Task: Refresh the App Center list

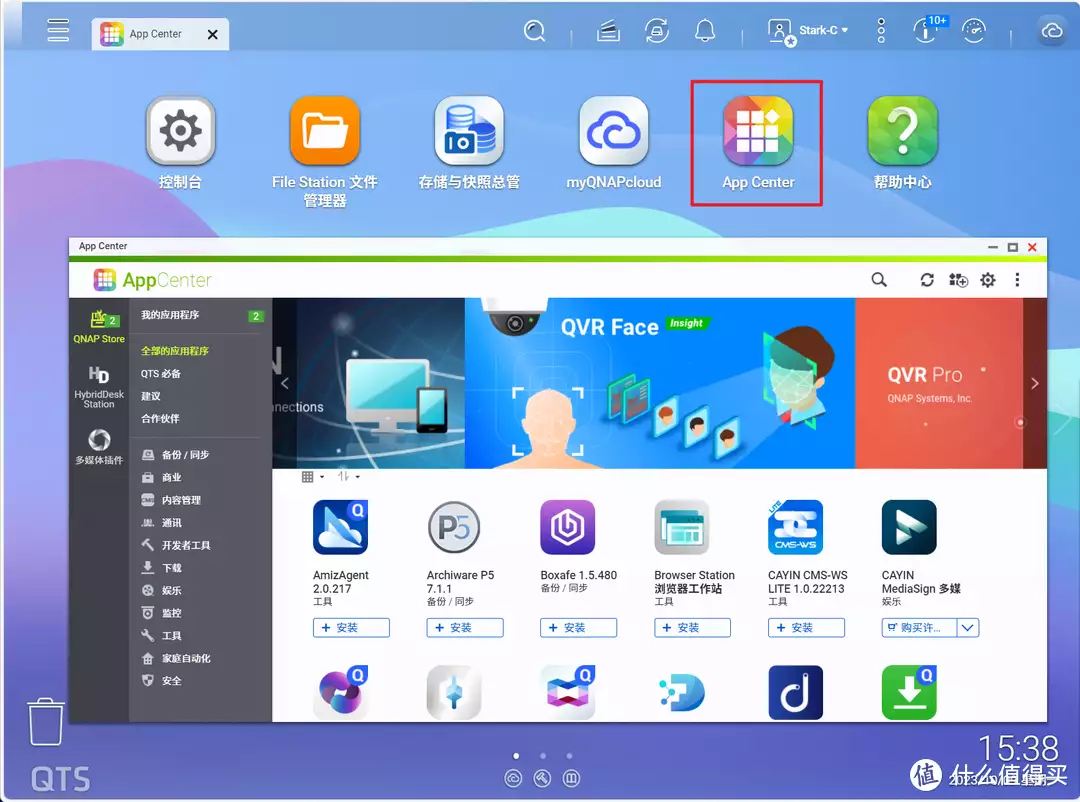Action: [x=927, y=280]
